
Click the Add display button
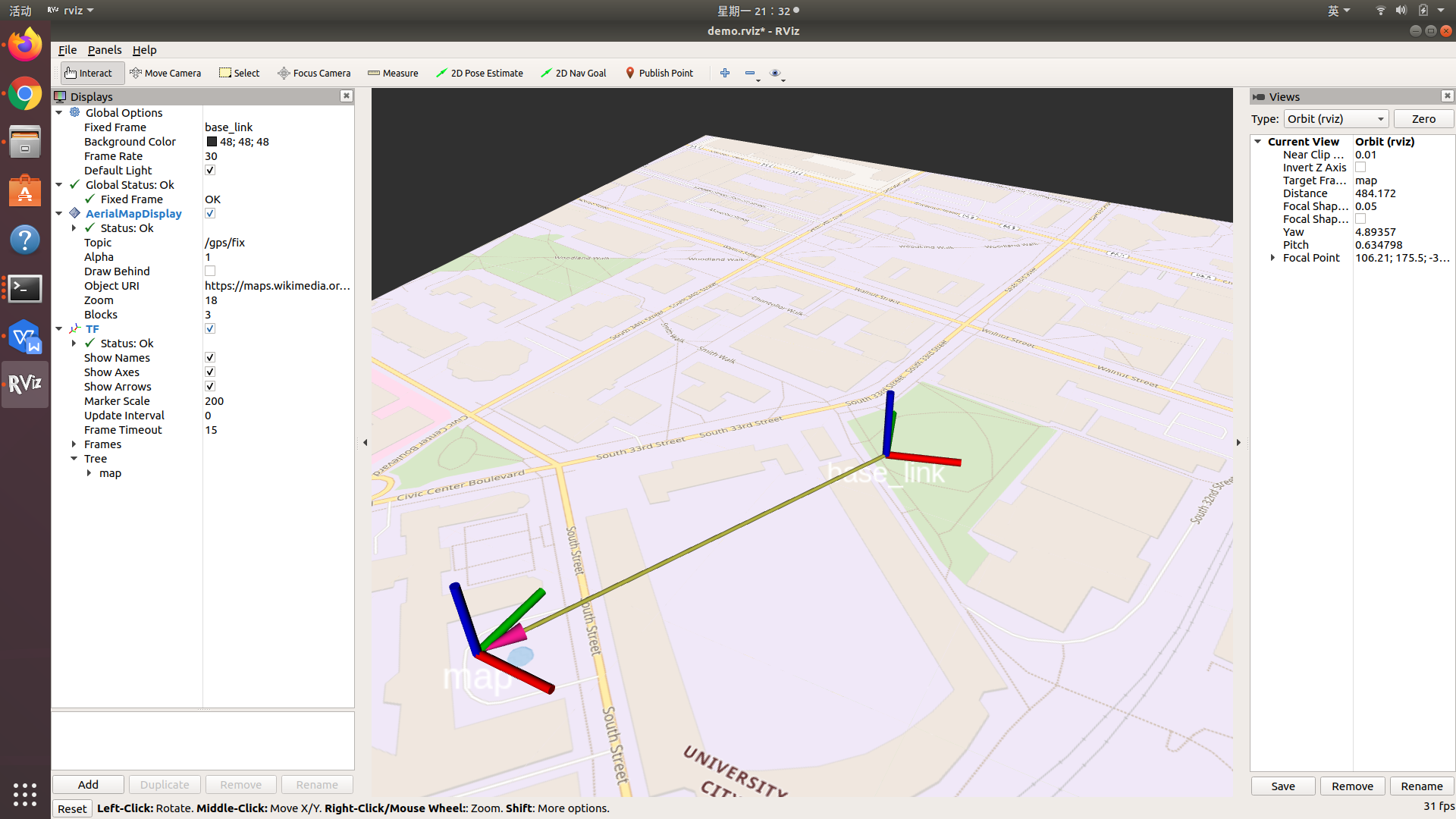coord(88,785)
